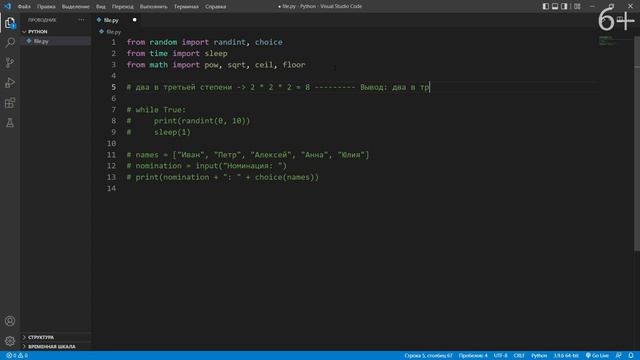The image size is (640, 360).
Task: Open Explorer panel more actions ellipsis
Action: click(81, 20)
